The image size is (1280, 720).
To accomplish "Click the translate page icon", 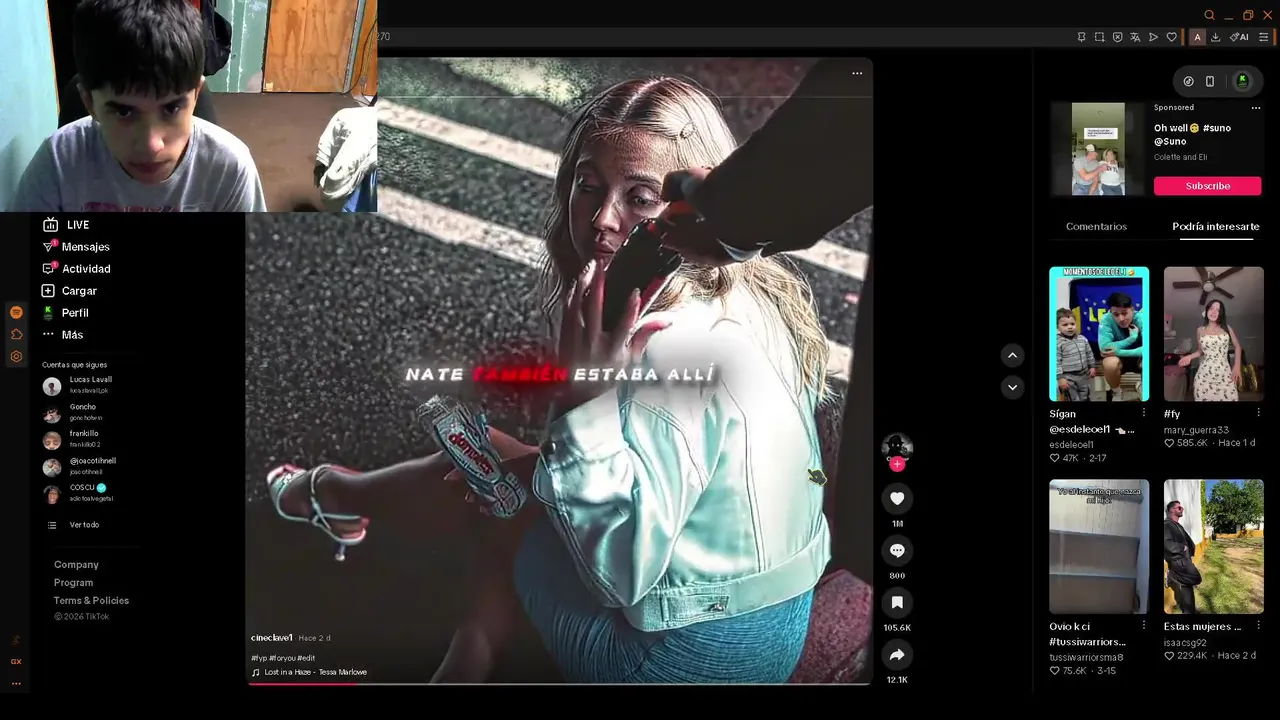I will pyautogui.click(x=1135, y=37).
